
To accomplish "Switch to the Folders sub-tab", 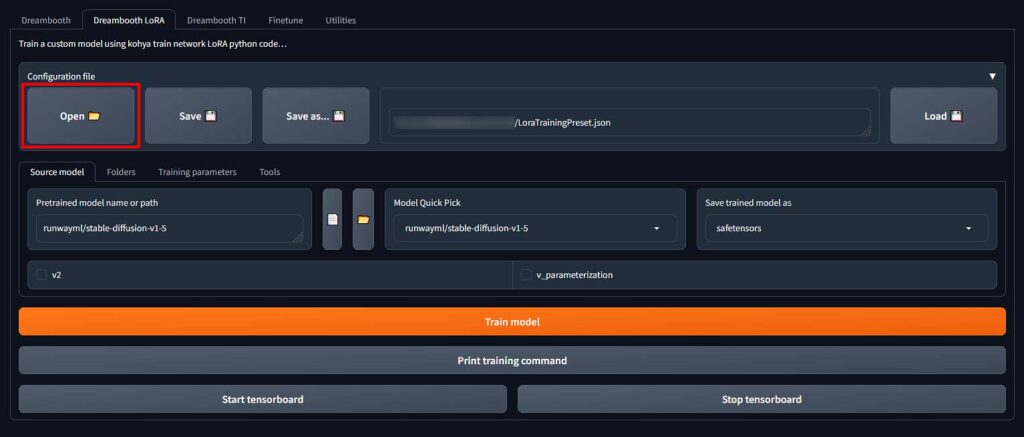I will click(x=121, y=172).
